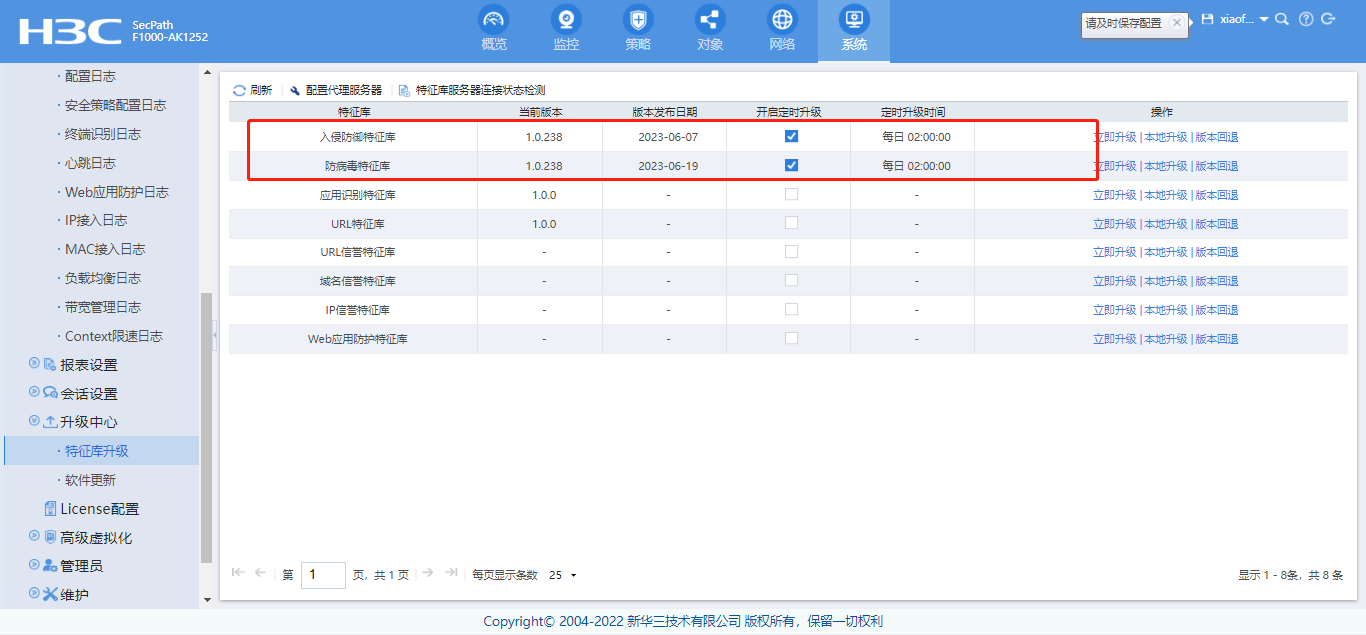Click 本地升级 for URL信誉特征库
The image size is (1366, 635).
1166,252
